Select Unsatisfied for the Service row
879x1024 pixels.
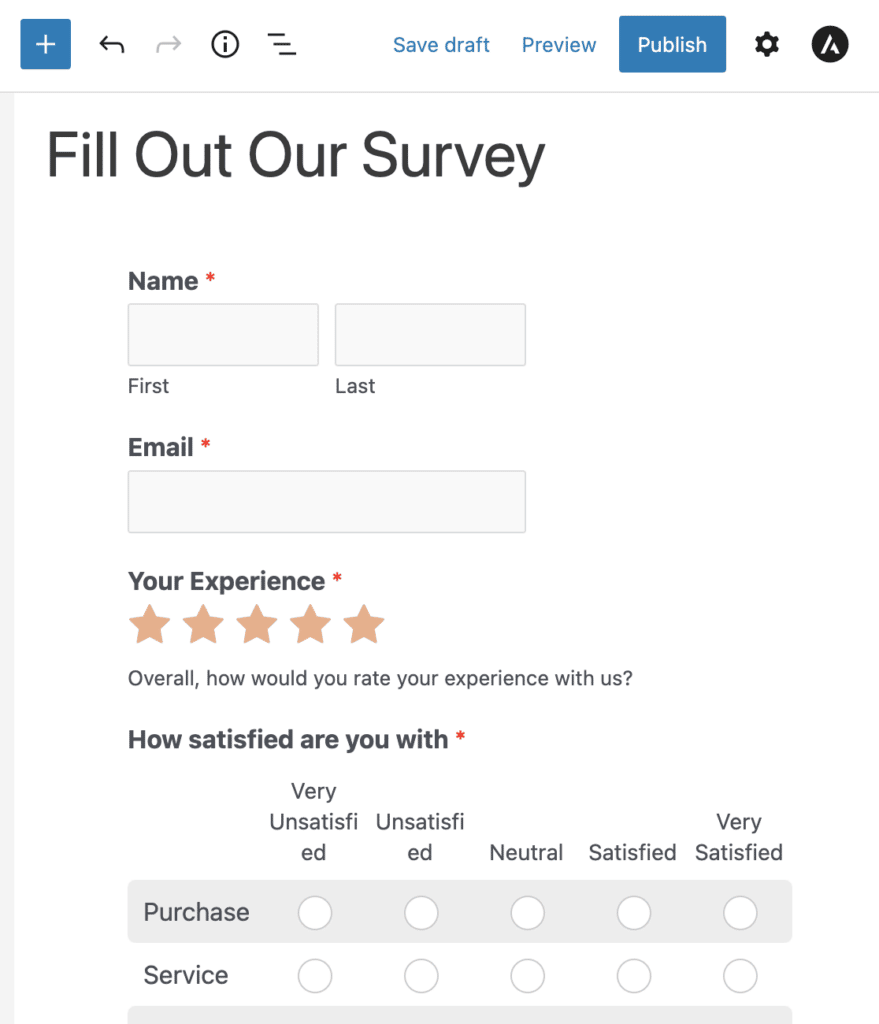coord(421,976)
